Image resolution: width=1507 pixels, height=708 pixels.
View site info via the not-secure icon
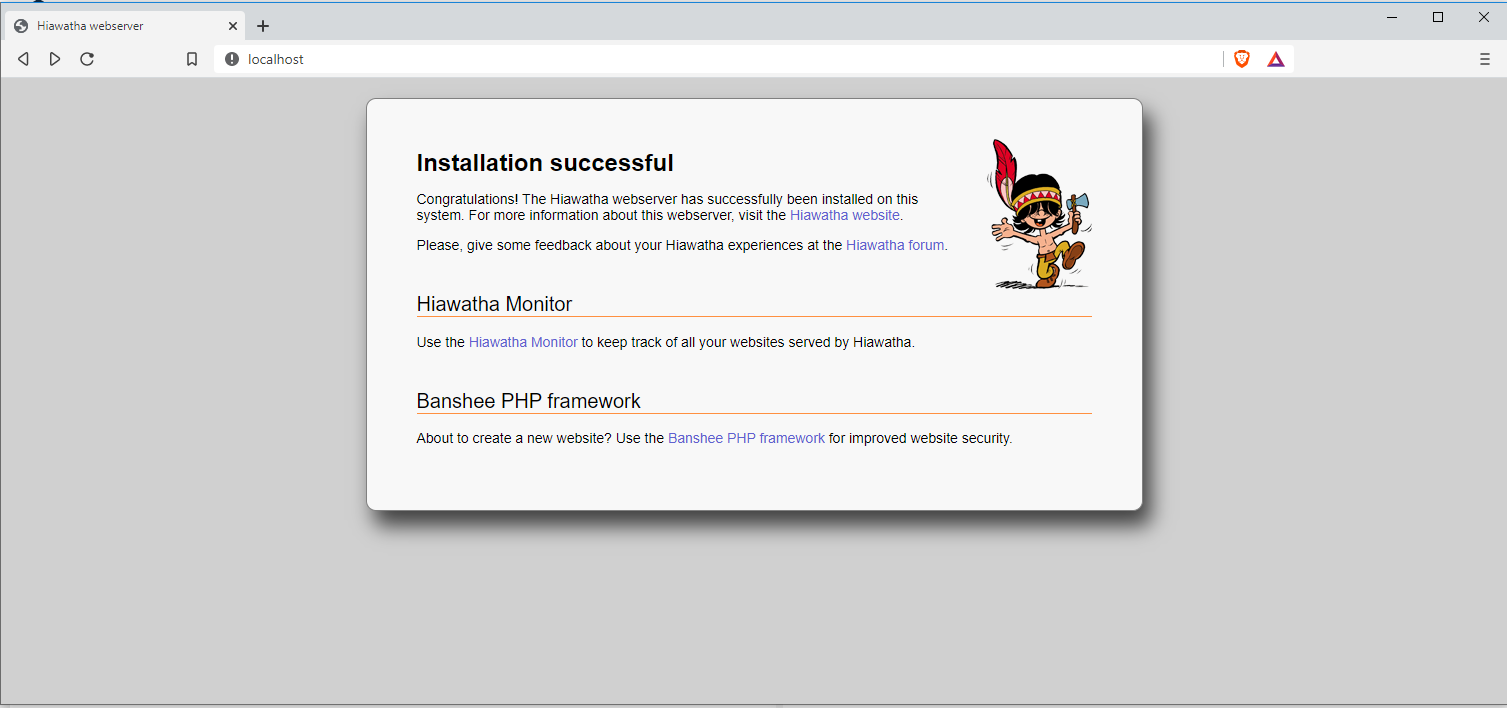(232, 59)
